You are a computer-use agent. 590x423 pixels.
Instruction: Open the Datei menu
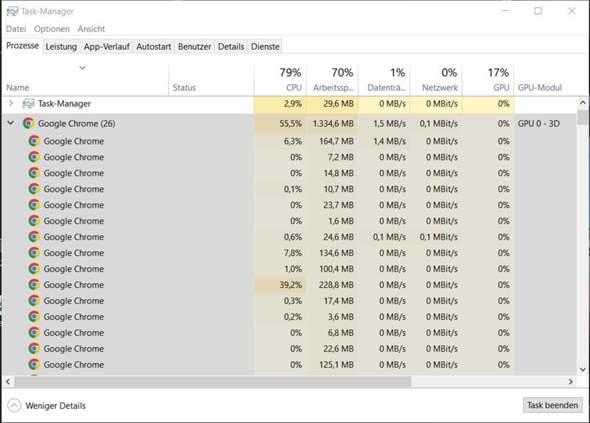(x=16, y=29)
